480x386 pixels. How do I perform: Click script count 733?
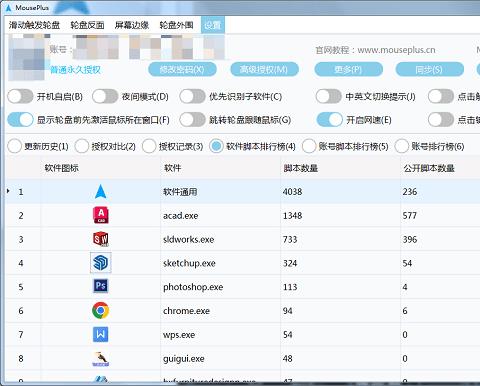click(290, 239)
